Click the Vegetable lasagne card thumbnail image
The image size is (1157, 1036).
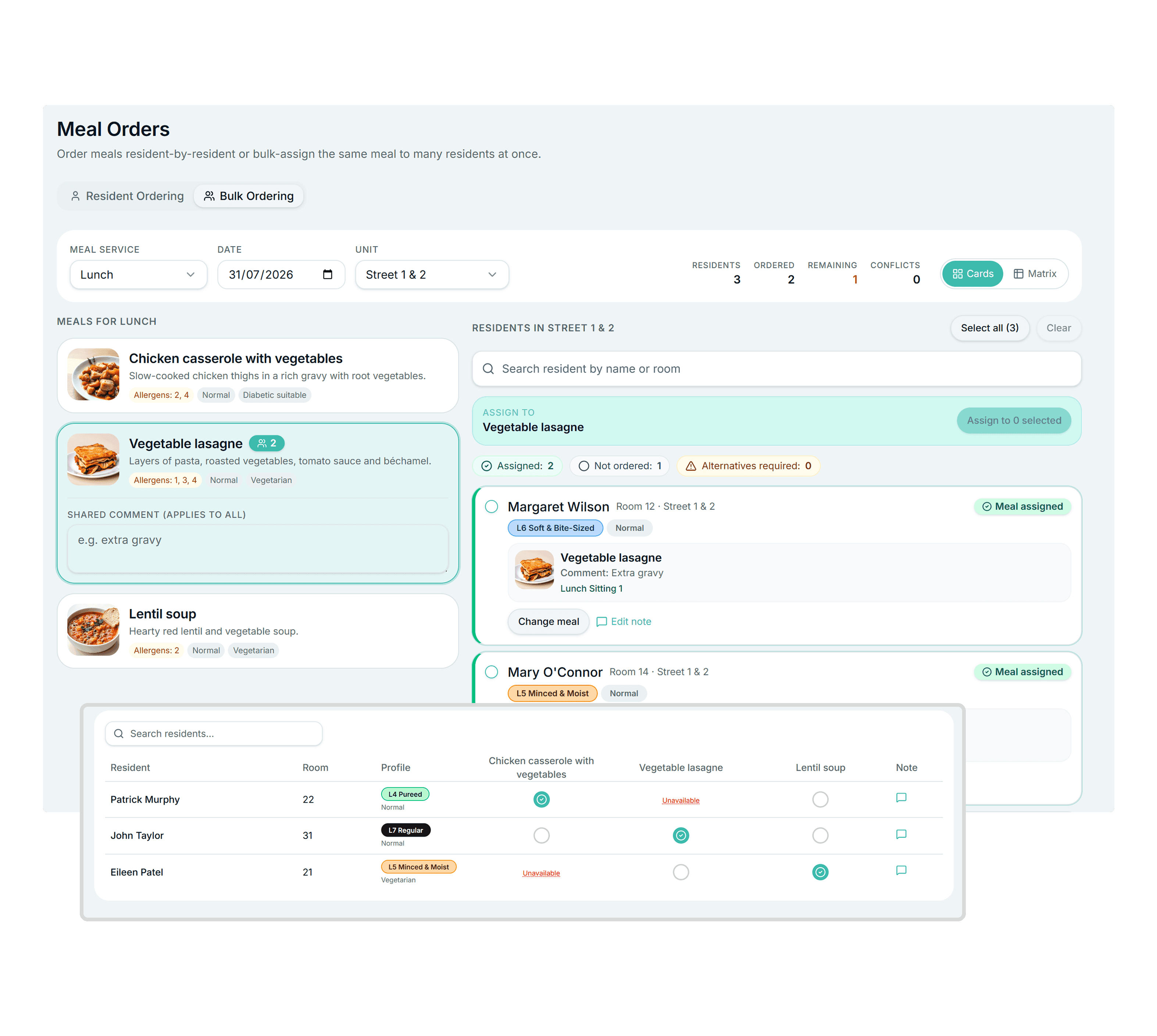pyautogui.click(x=93, y=459)
